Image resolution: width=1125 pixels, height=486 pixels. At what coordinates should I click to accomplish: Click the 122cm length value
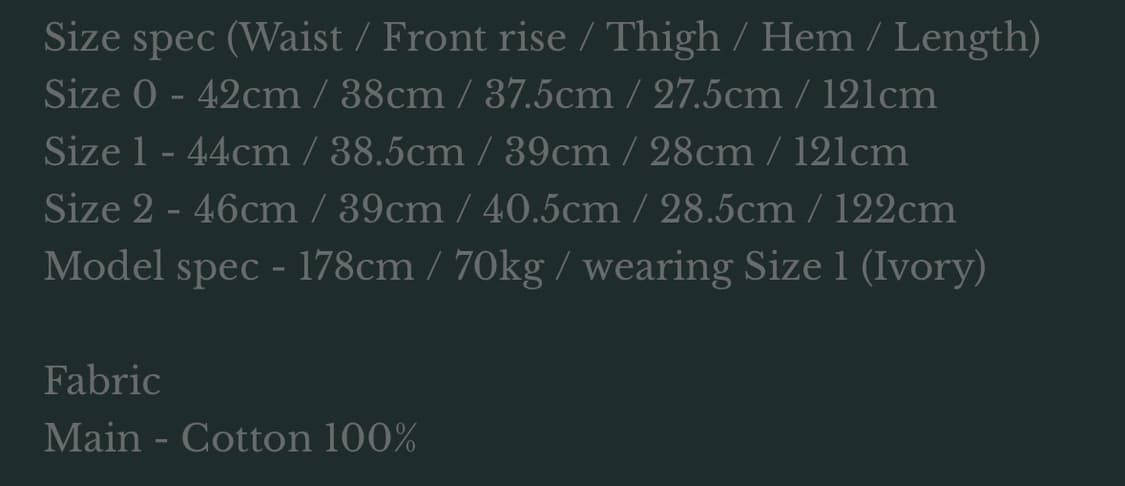pyautogui.click(x=895, y=210)
